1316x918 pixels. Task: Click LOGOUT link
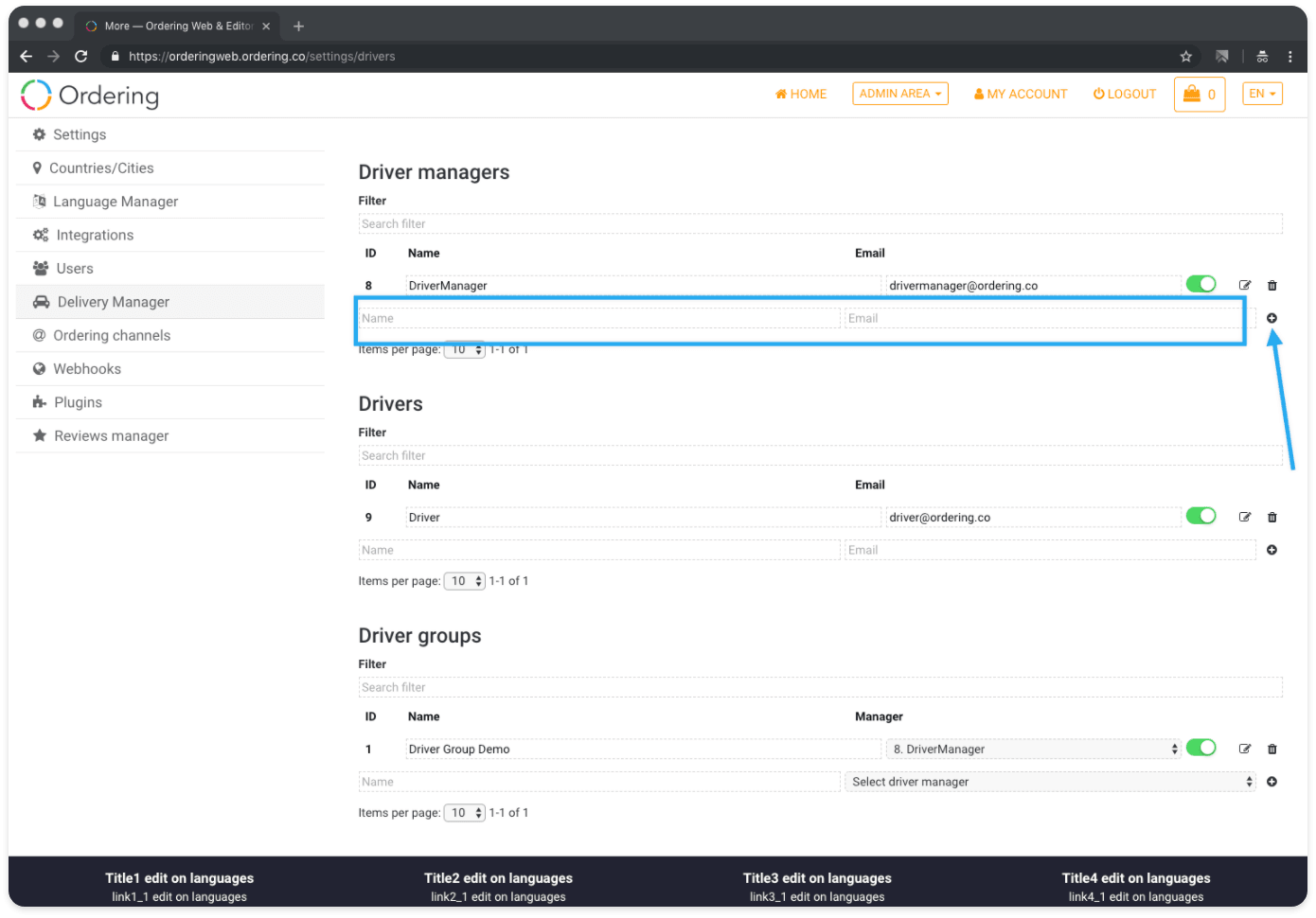tap(1125, 94)
